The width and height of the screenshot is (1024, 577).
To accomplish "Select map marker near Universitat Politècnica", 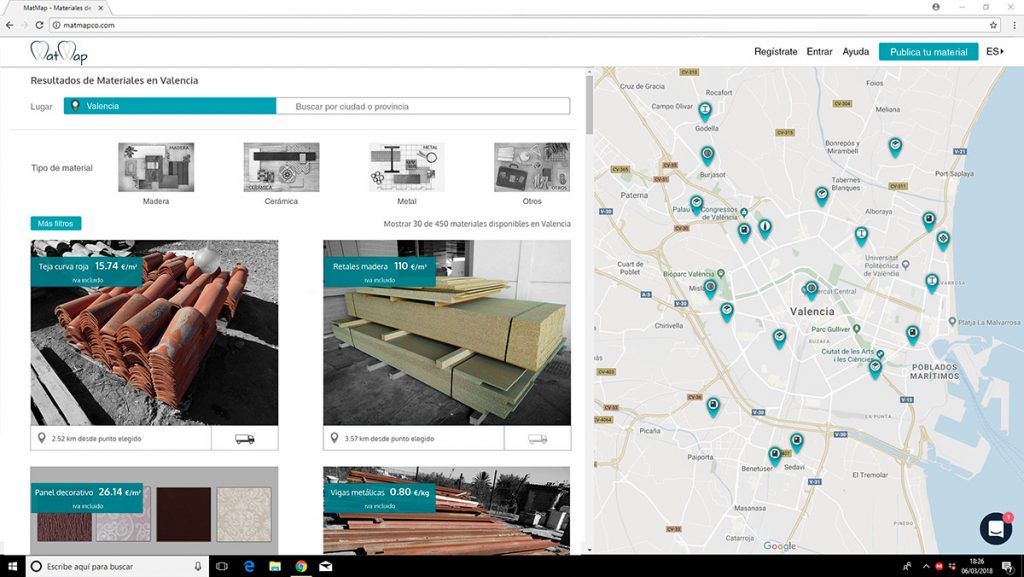I will (x=861, y=236).
